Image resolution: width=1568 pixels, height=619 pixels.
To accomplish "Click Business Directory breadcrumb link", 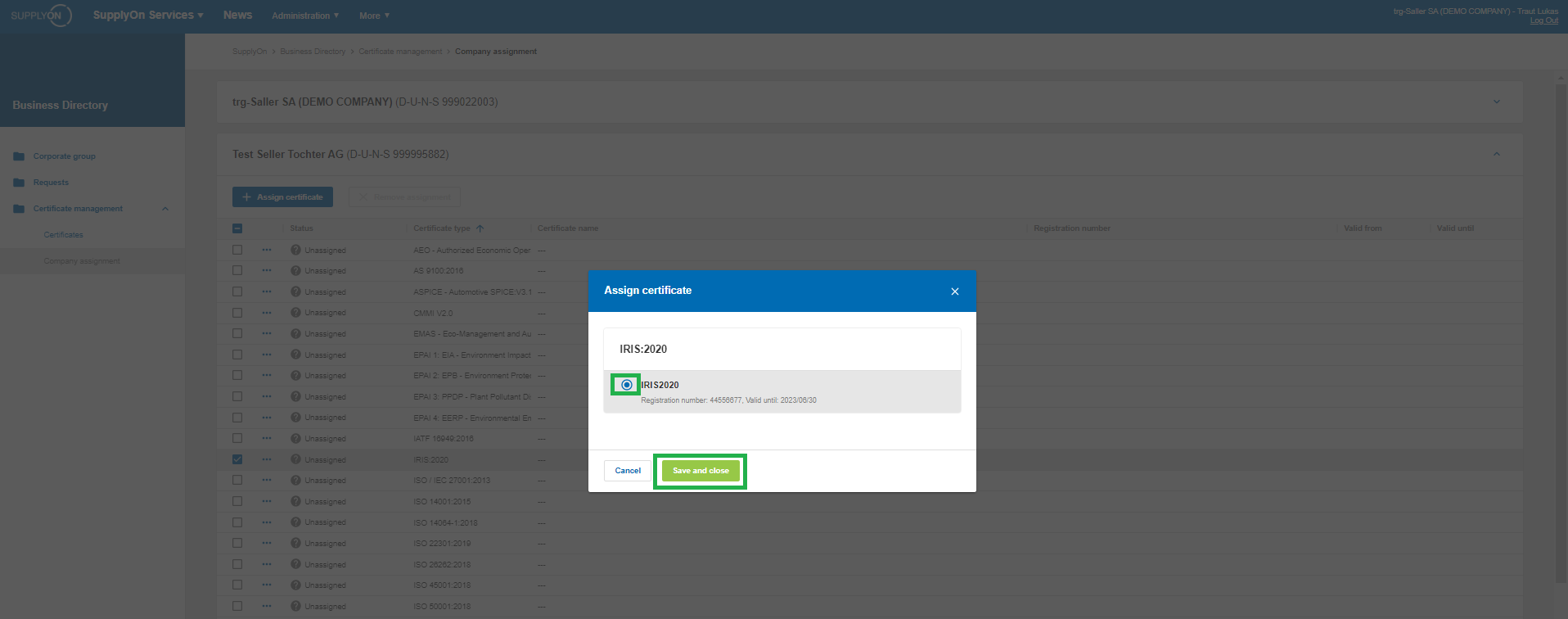I will 313,52.
